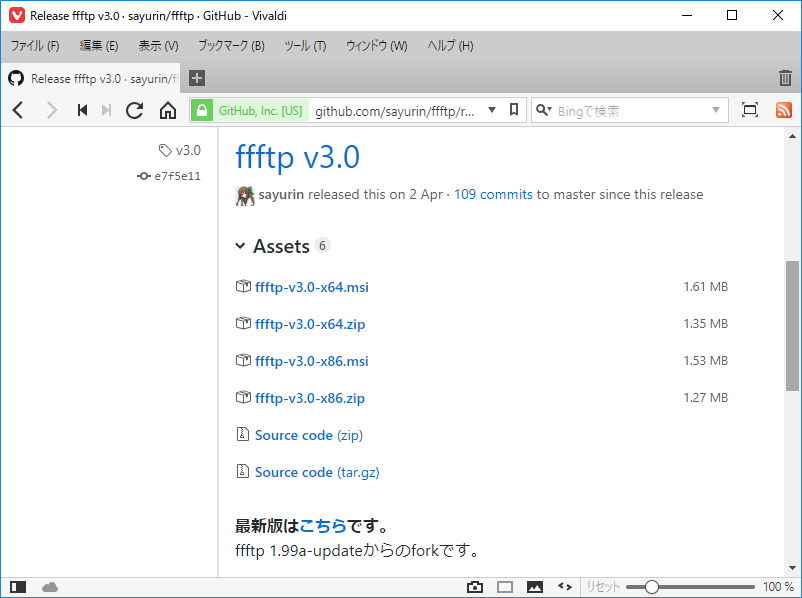This screenshot has width=802, height=598.
Task: Click the commit e7f5e11 icon
Action: coord(144,176)
